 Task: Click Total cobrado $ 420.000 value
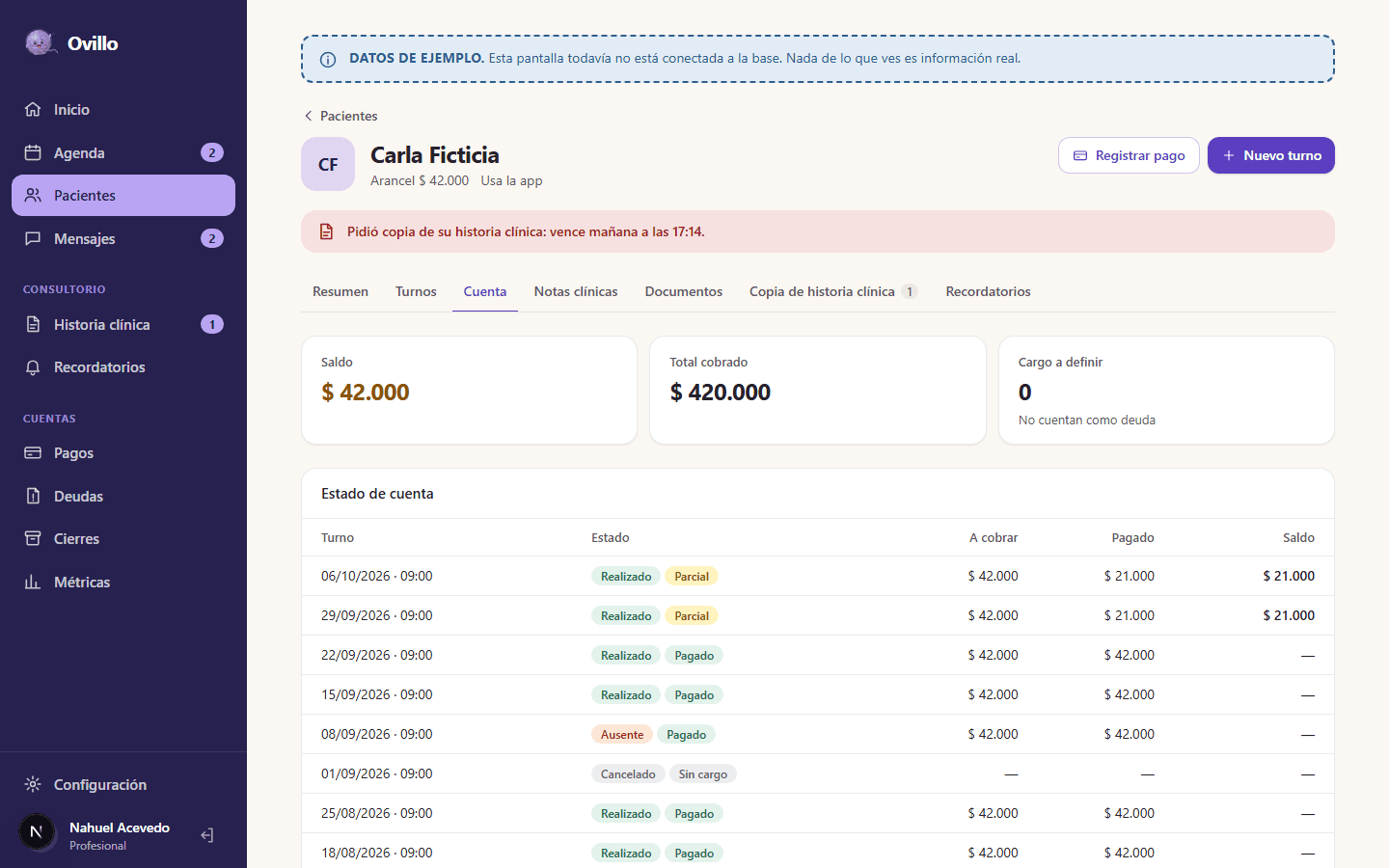(x=721, y=392)
